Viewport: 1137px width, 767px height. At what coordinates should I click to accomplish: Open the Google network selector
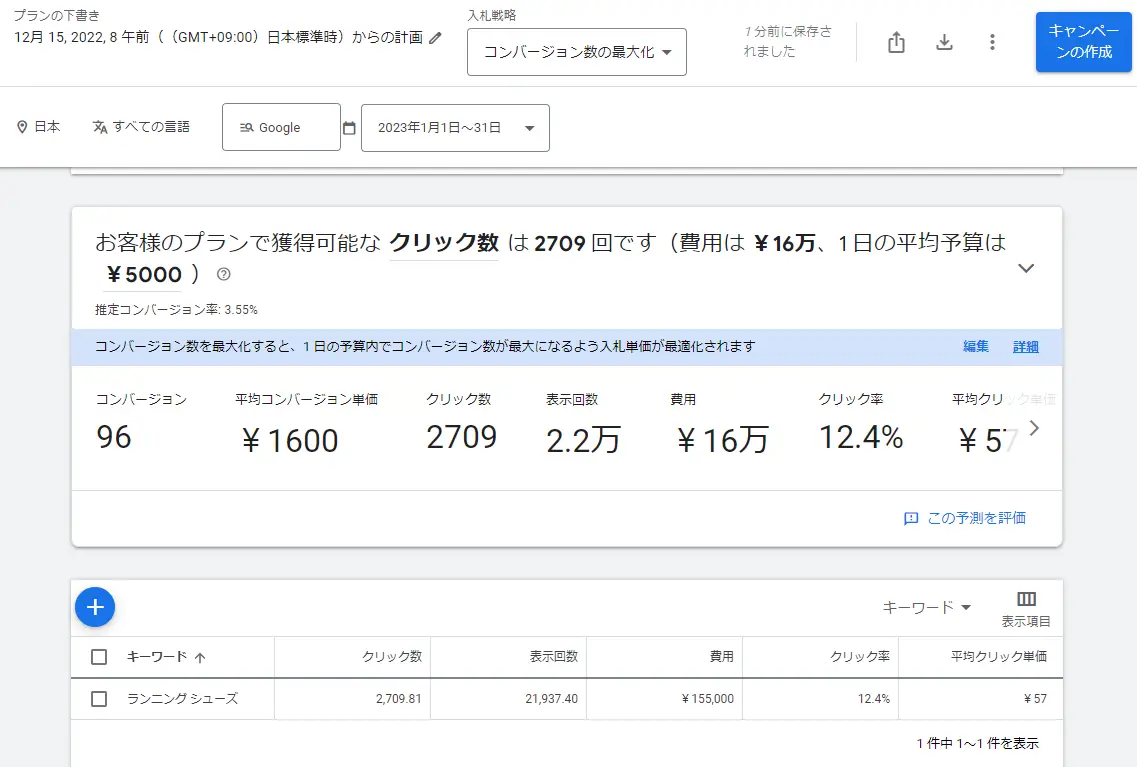[281, 128]
